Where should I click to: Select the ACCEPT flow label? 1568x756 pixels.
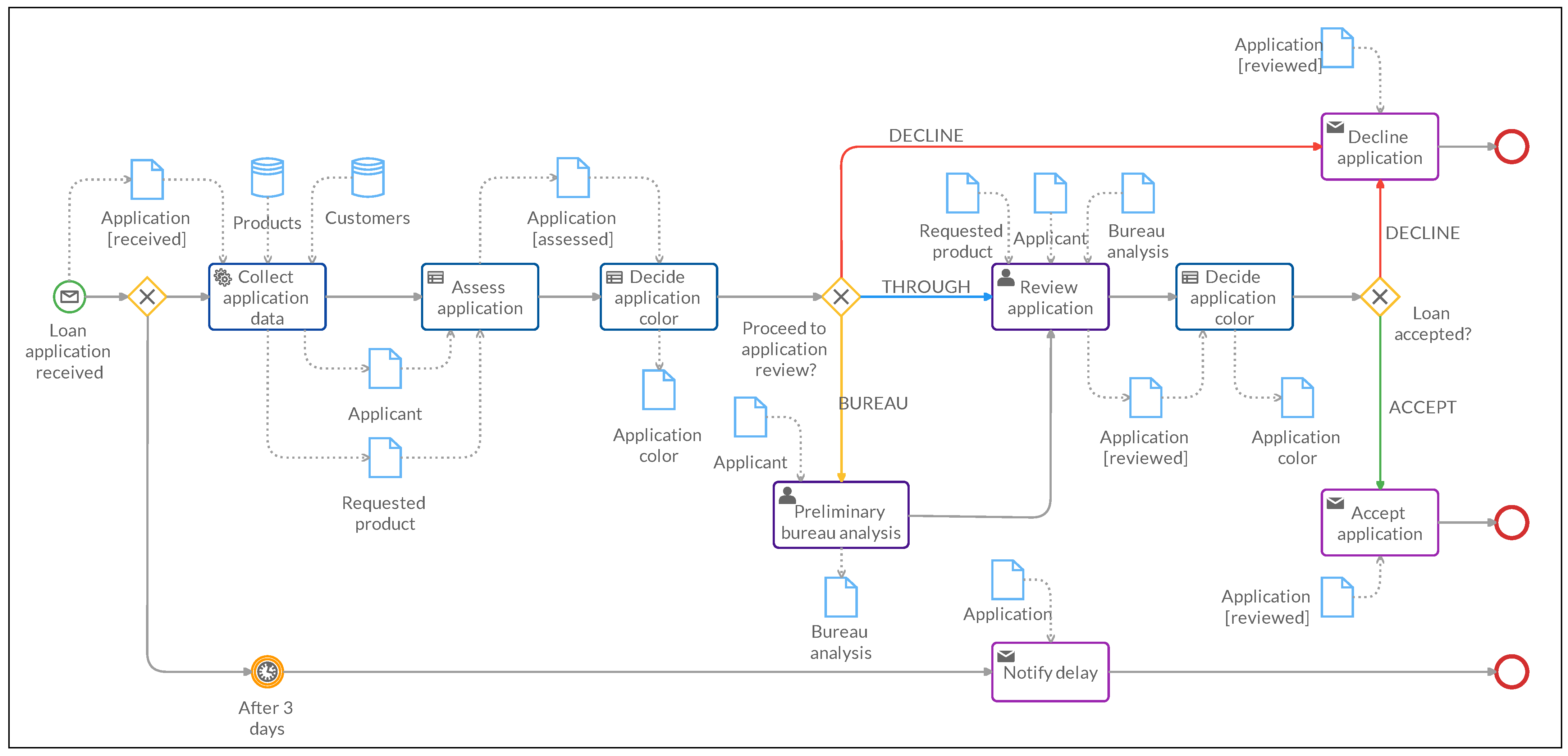pos(1422,407)
